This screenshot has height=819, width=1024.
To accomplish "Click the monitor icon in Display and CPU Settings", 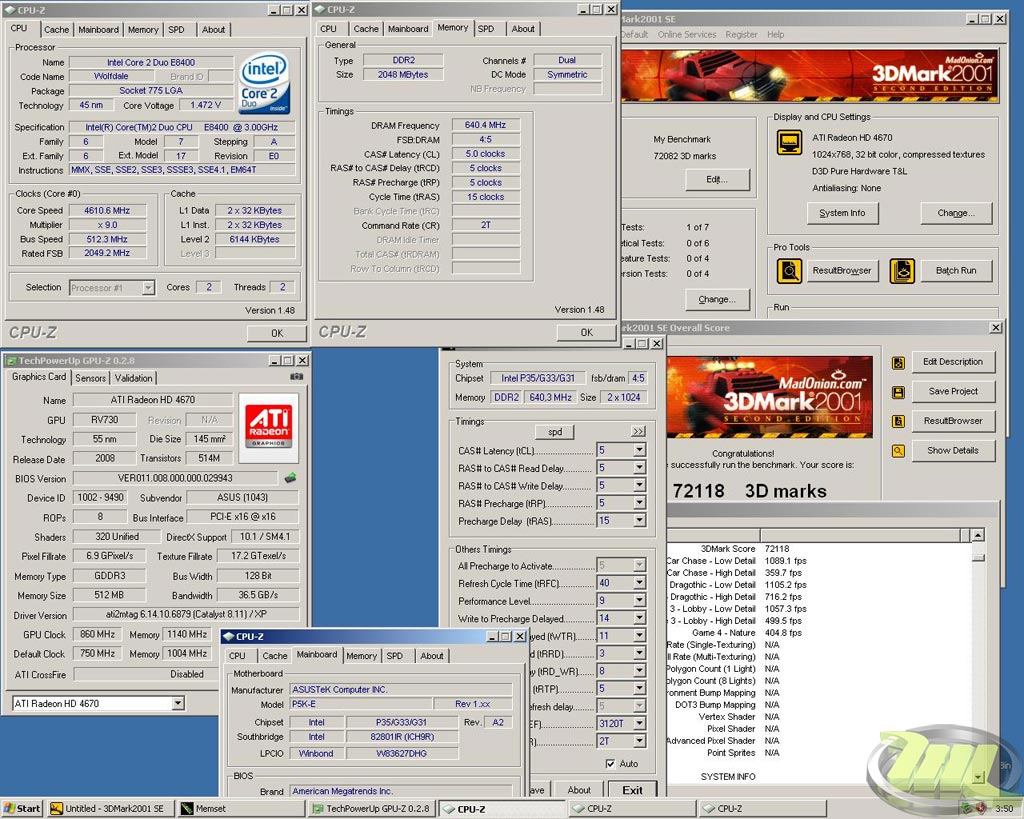I will [x=790, y=143].
